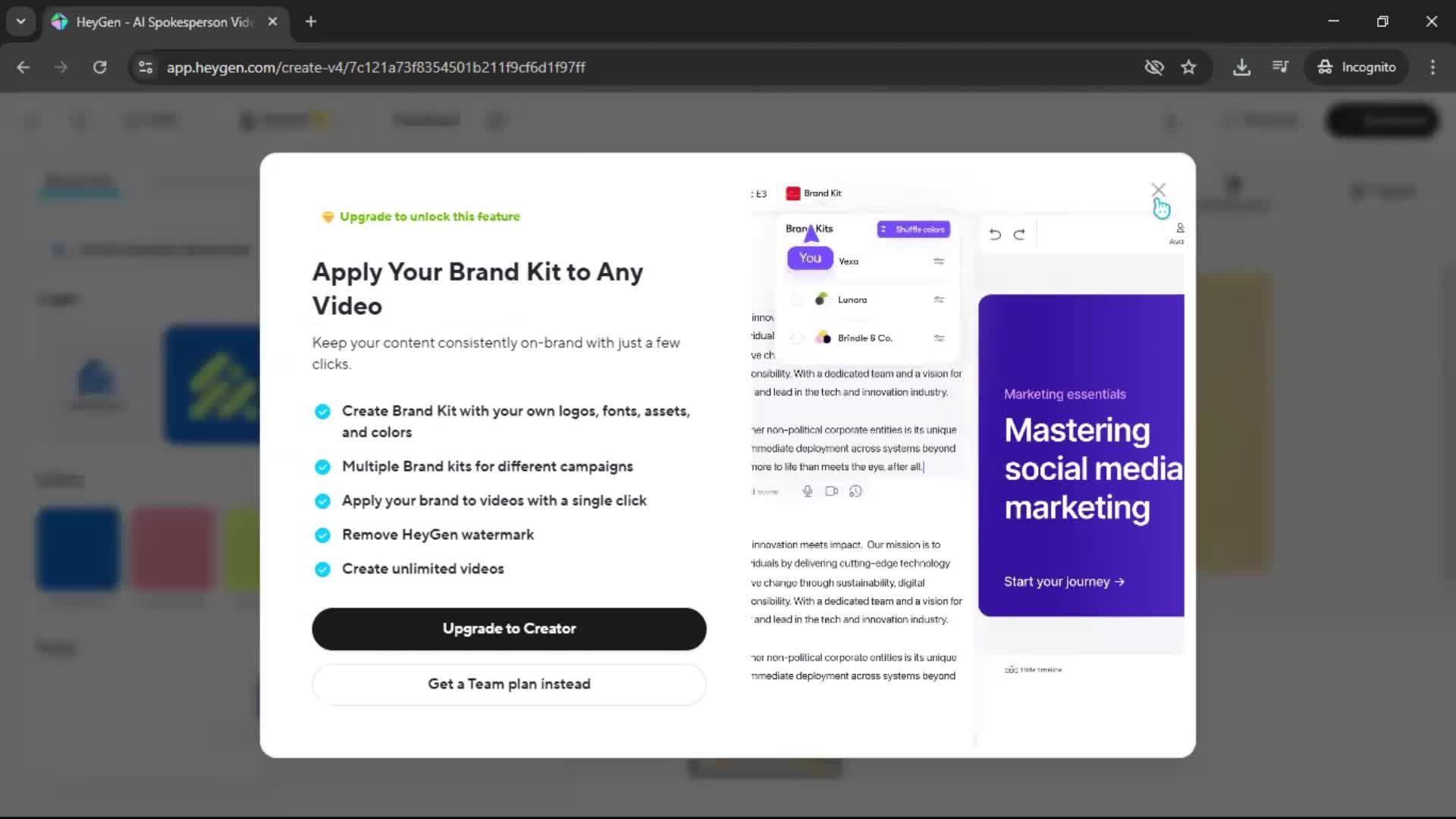The width and height of the screenshot is (1456, 819).
Task: Open the tab search dropdown arrow
Action: pyautogui.click(x=20, y=21)
